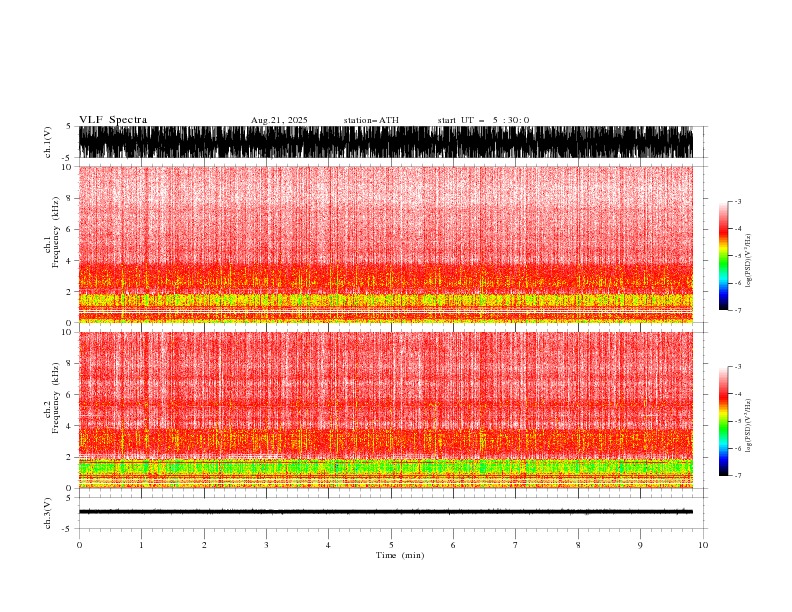Viewport: 792px width, 612px height.
Task: Click the log(PSD) label of ch.2 color bar
Action: coord(749,426)
